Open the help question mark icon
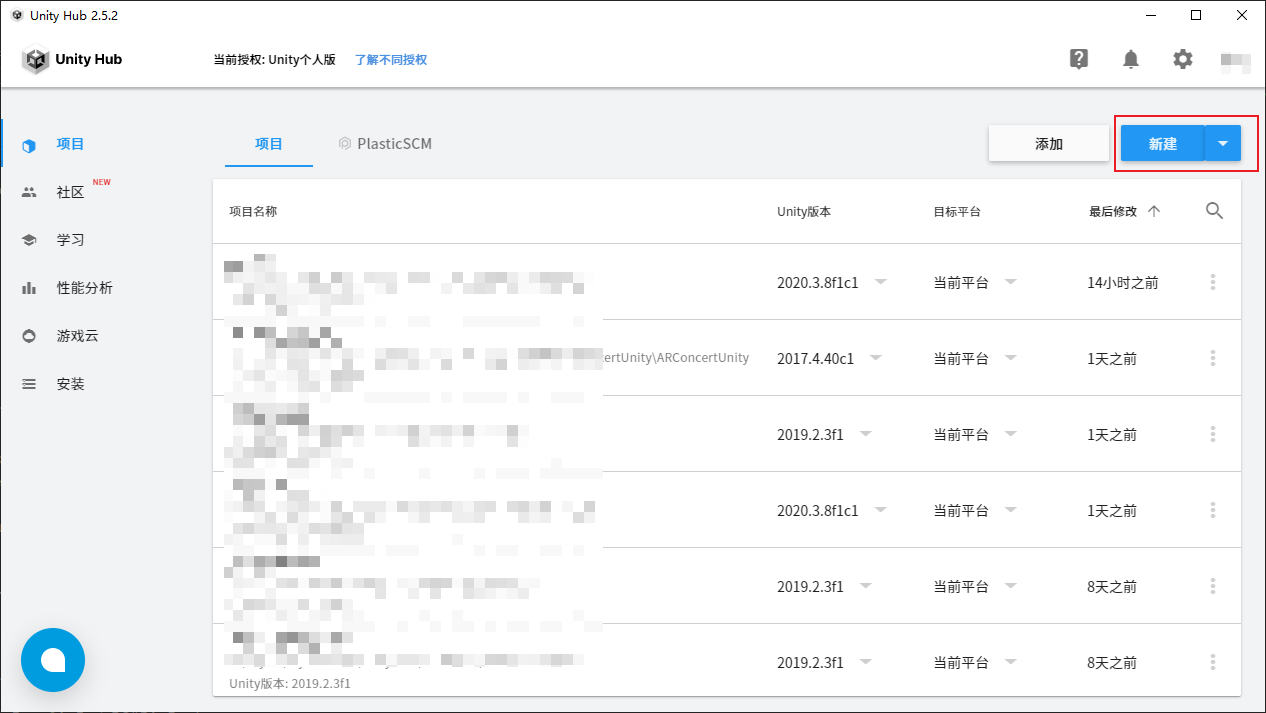 1079,59
